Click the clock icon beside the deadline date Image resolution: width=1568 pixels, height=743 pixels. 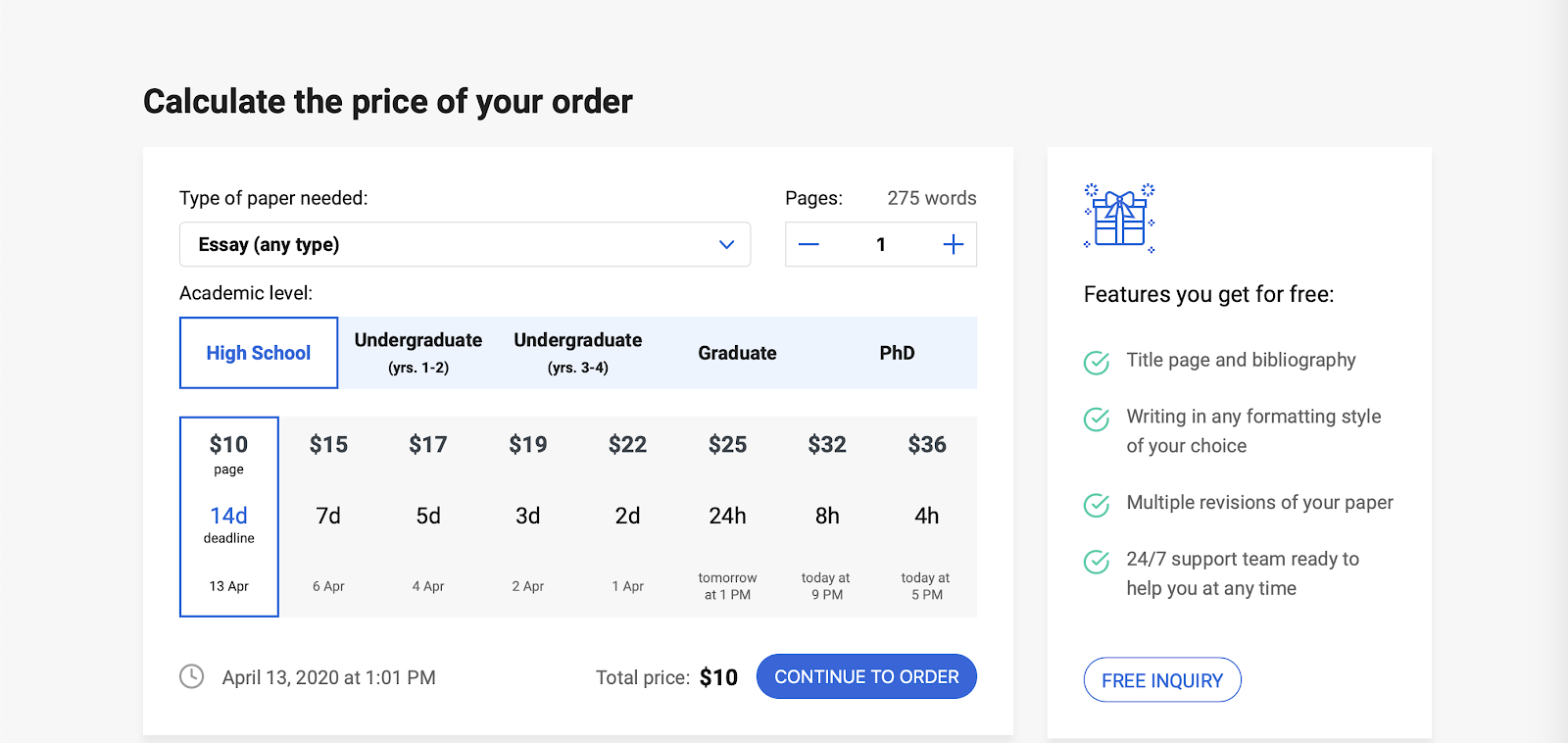pos(192,676)
